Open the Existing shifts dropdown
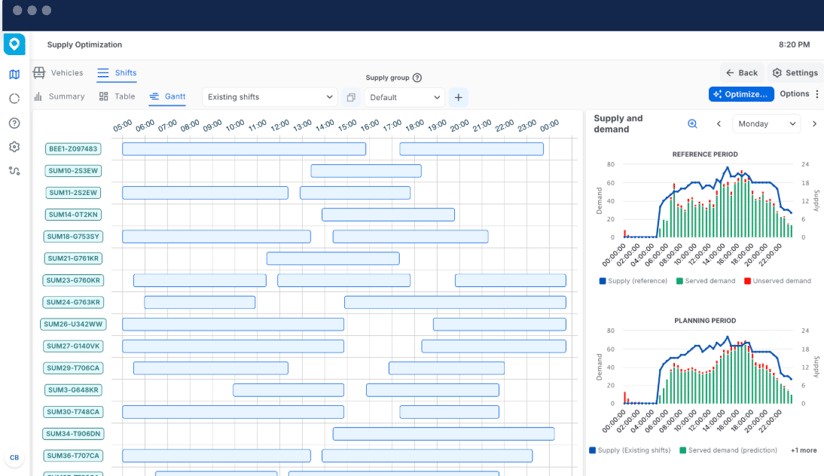The image size is (824, 476). pyautogui.click(x=270, y=97)
